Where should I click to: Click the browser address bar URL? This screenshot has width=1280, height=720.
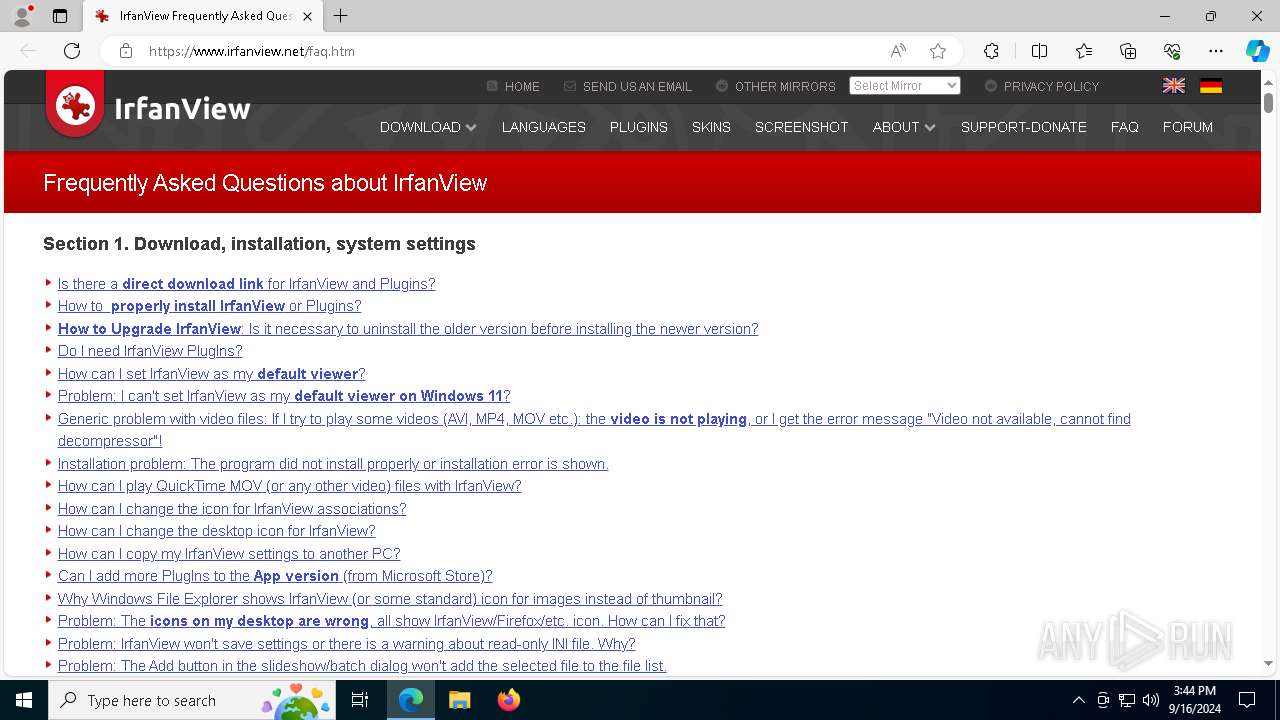252,51
